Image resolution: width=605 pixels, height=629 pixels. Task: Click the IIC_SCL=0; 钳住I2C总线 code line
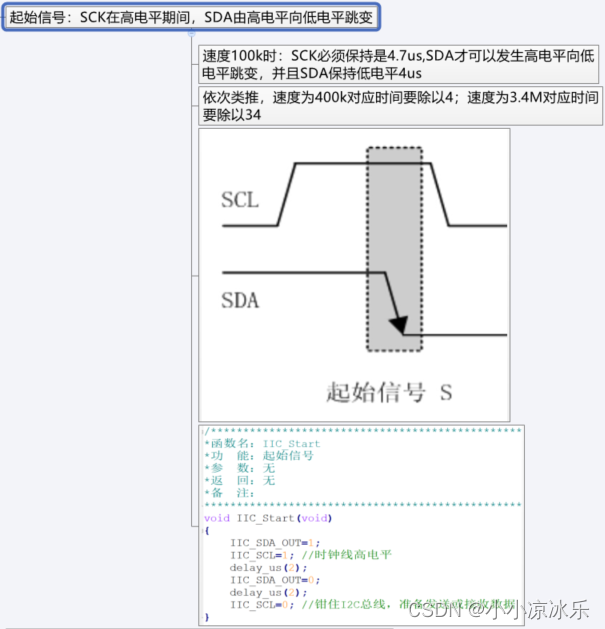(373, 605)
